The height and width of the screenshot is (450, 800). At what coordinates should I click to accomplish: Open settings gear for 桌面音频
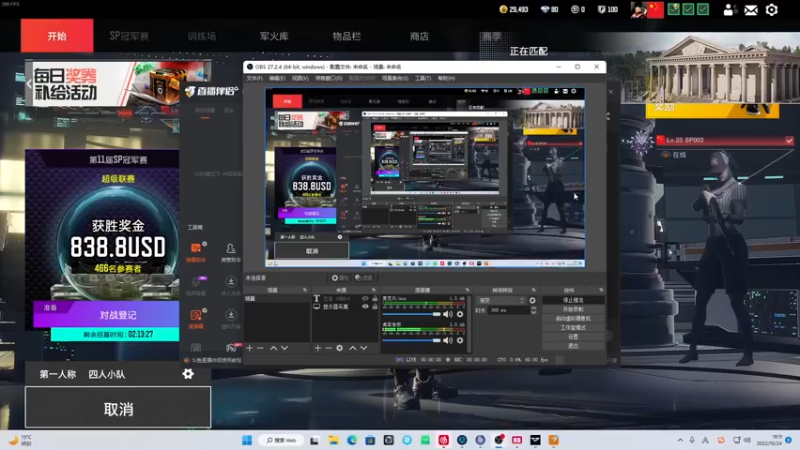coord(460,340)
